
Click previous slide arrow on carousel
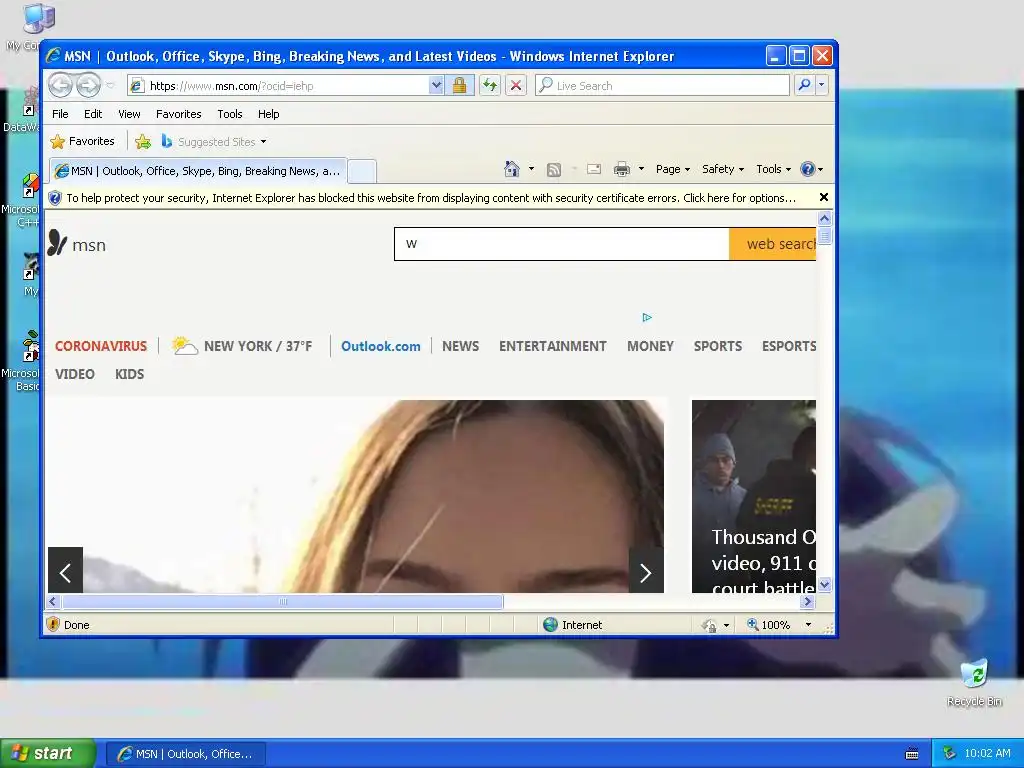pos(65,570)
